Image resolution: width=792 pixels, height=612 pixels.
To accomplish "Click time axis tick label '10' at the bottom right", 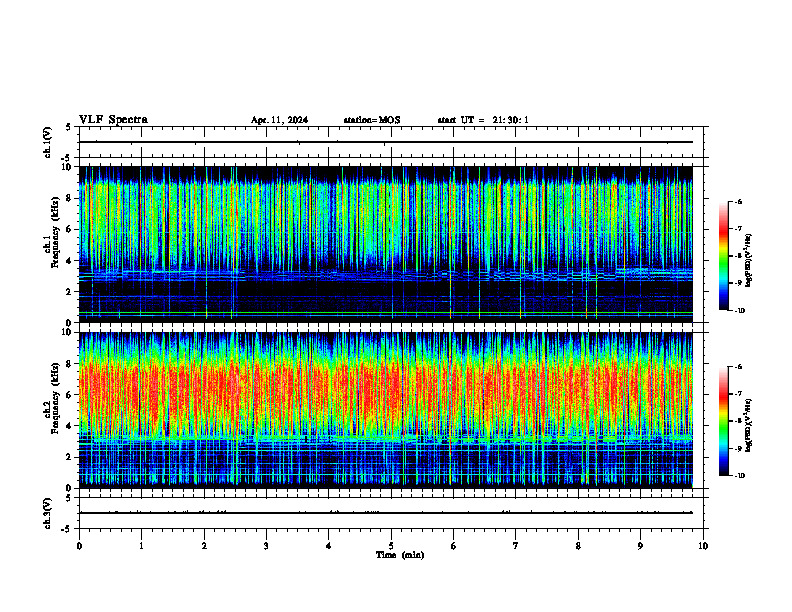I will point(703,546).
